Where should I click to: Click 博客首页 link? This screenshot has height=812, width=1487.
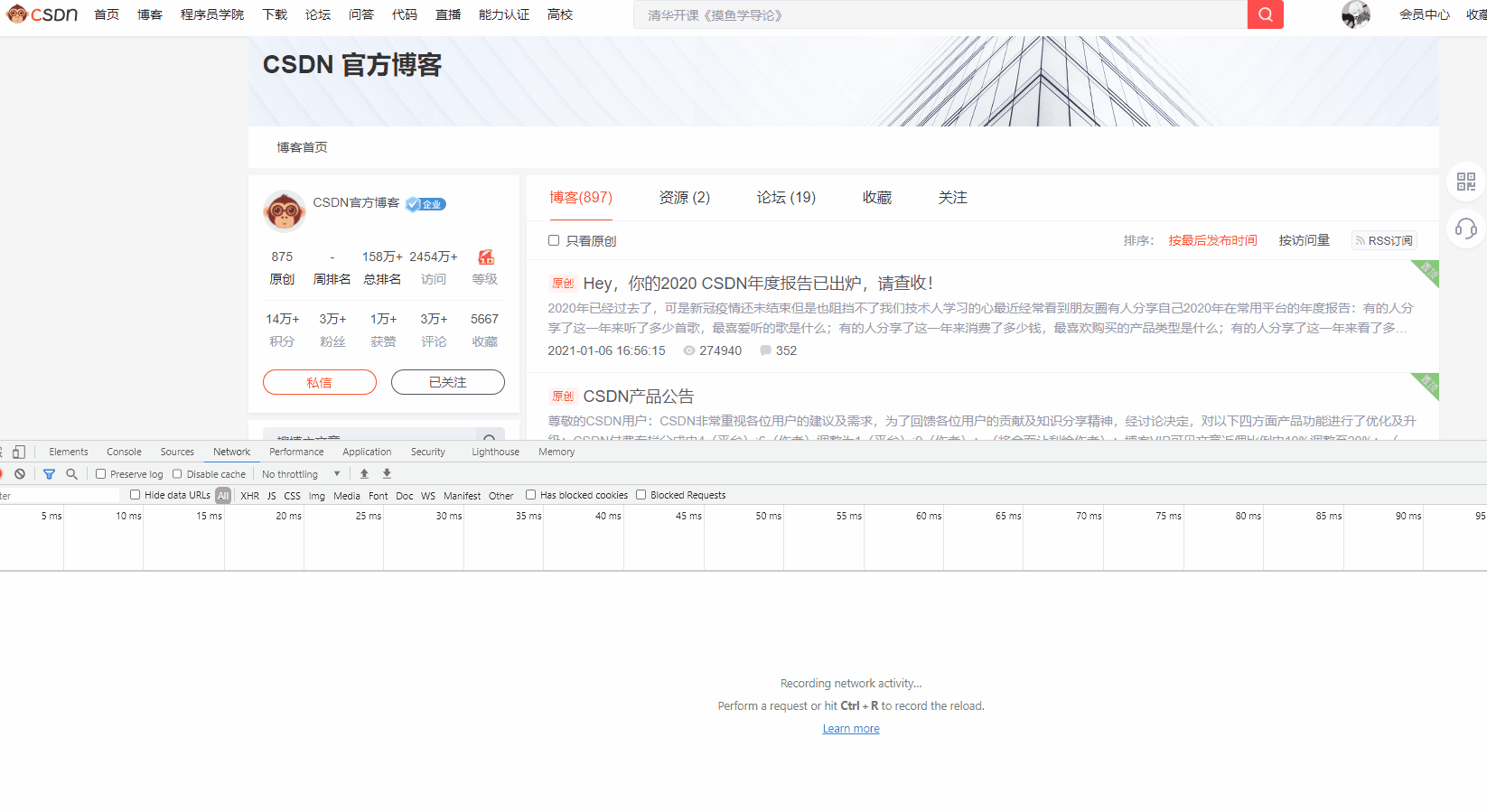pyautogui.click(x=302, y=147)
